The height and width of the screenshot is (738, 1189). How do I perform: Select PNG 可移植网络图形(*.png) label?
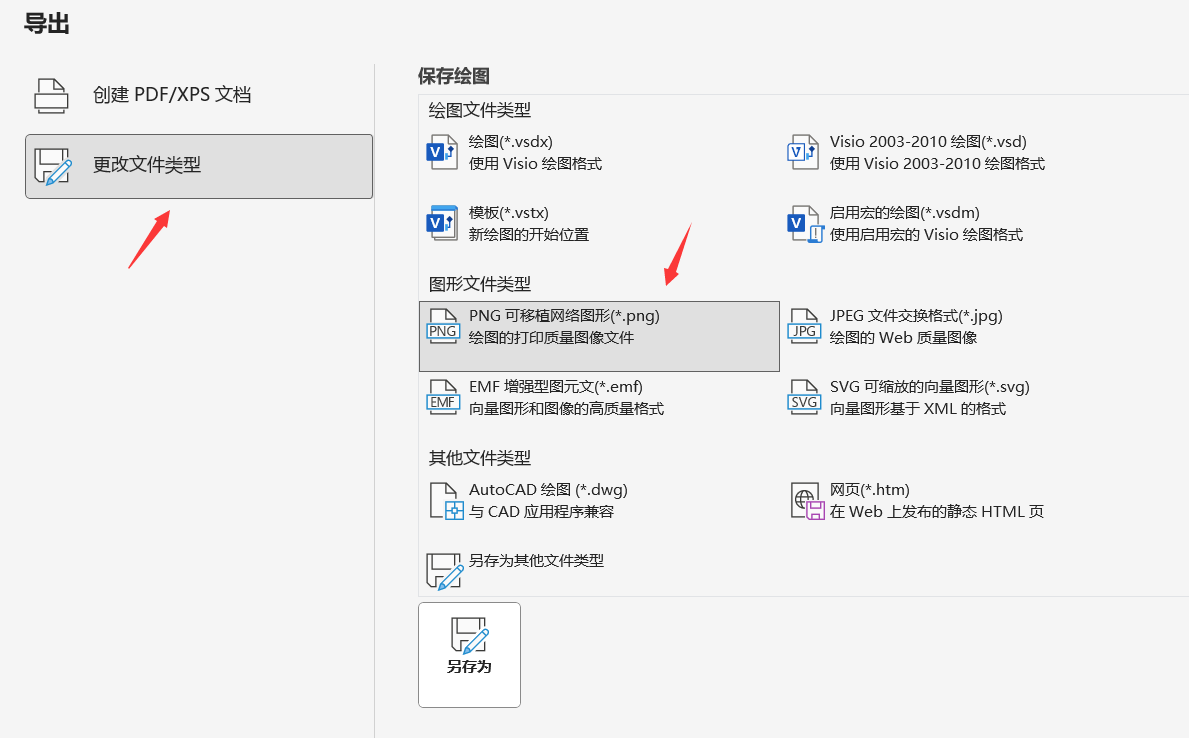(x=564, y=316)
